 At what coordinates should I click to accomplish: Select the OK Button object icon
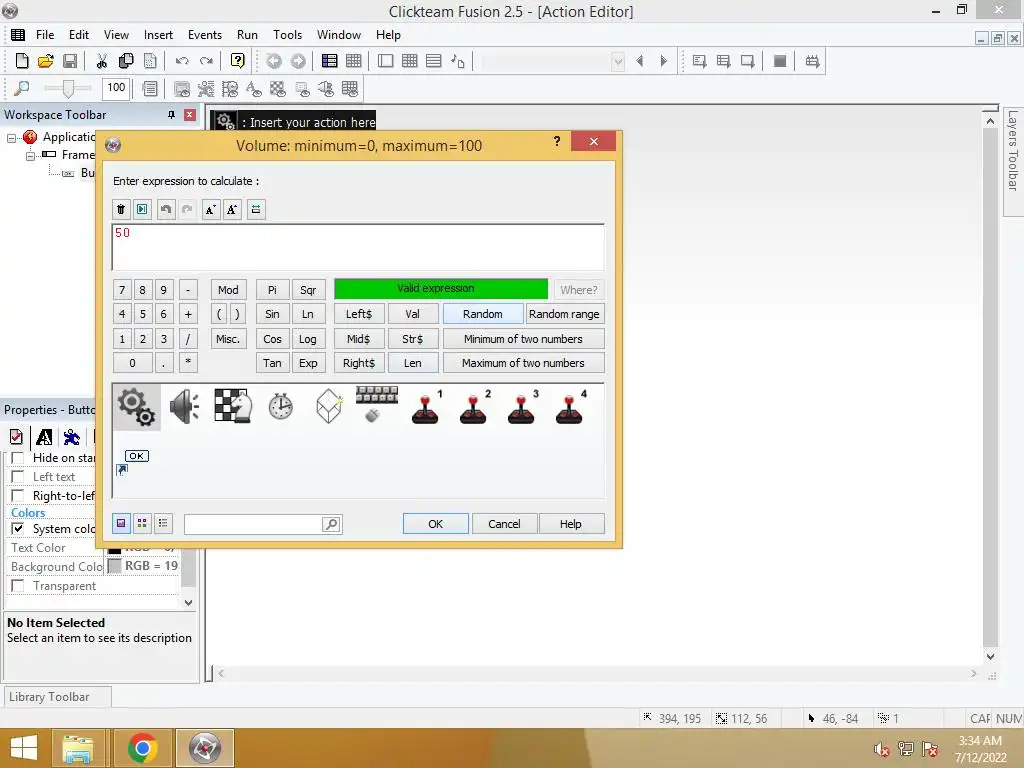136,456
